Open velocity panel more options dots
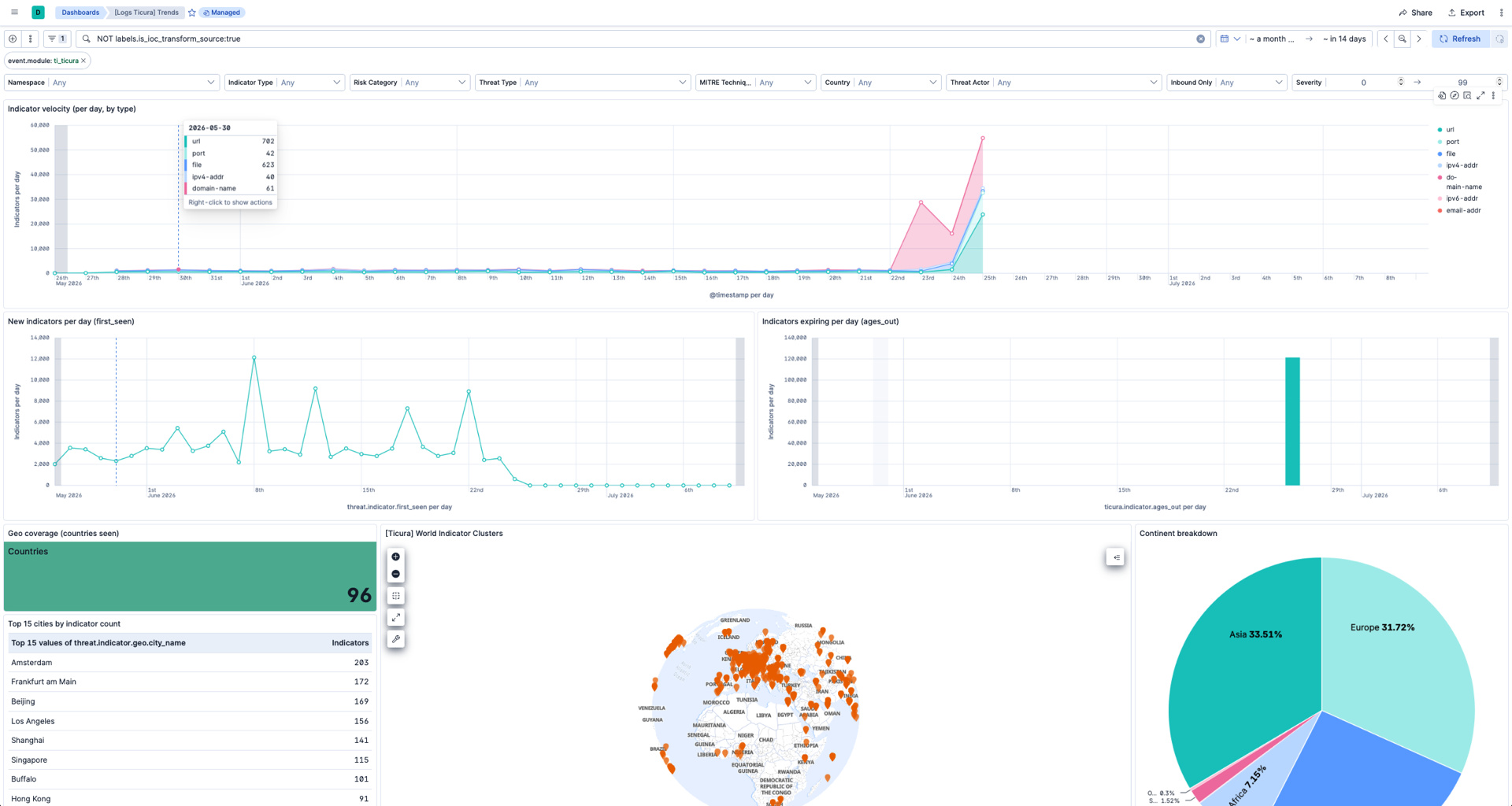 coord(1493,96)
